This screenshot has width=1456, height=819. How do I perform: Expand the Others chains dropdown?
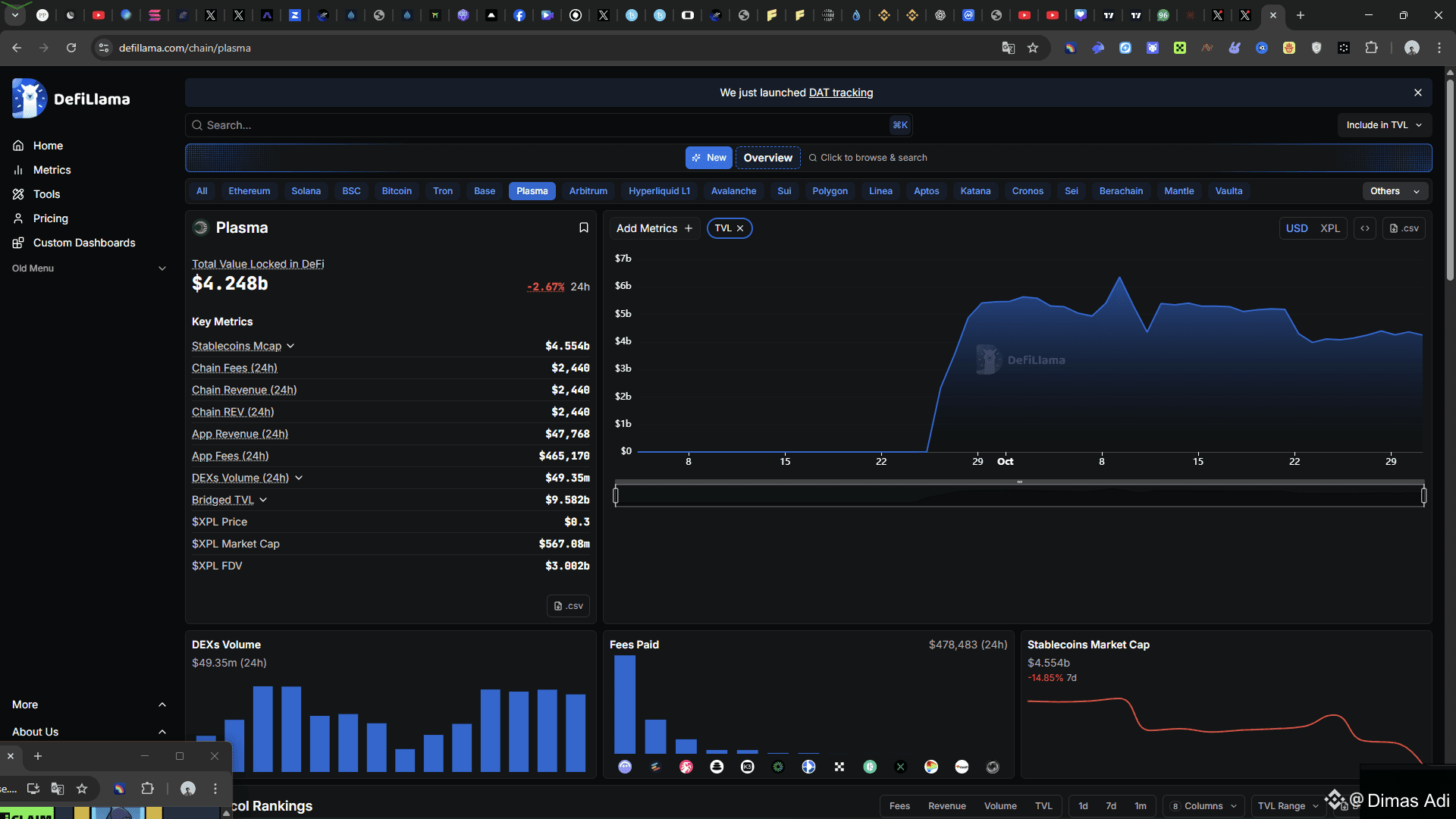click(1395, 191)
